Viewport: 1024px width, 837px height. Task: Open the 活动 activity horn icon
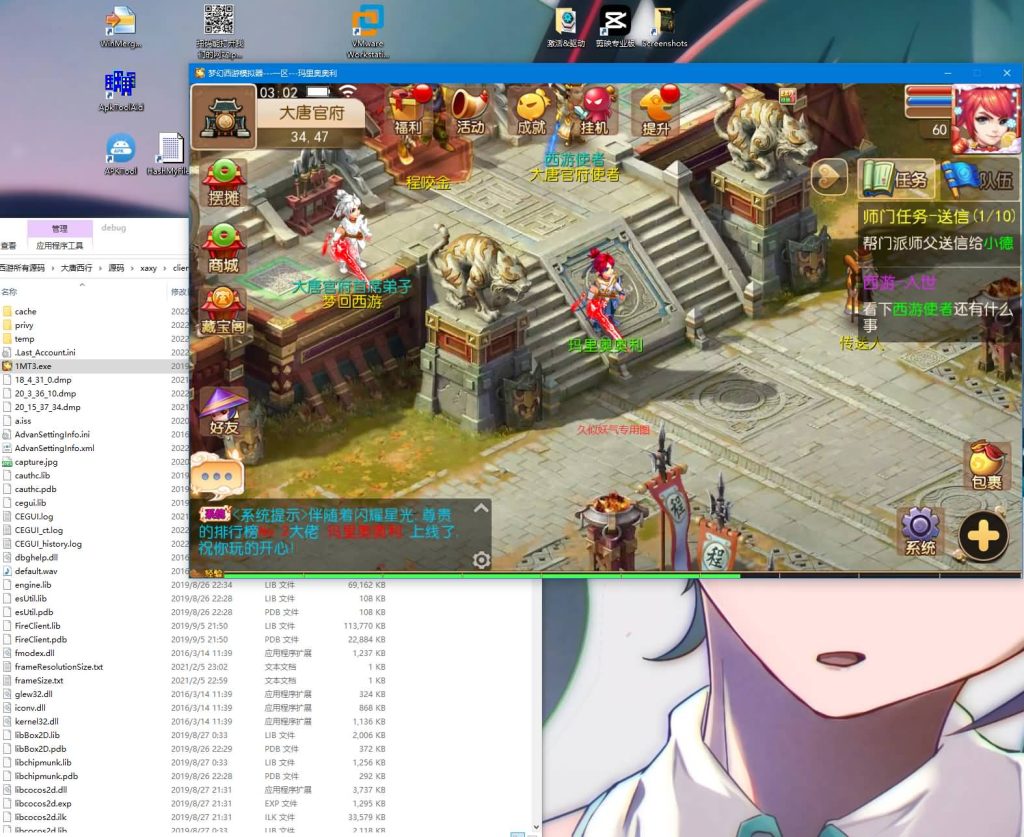click(x=469, y=111)
